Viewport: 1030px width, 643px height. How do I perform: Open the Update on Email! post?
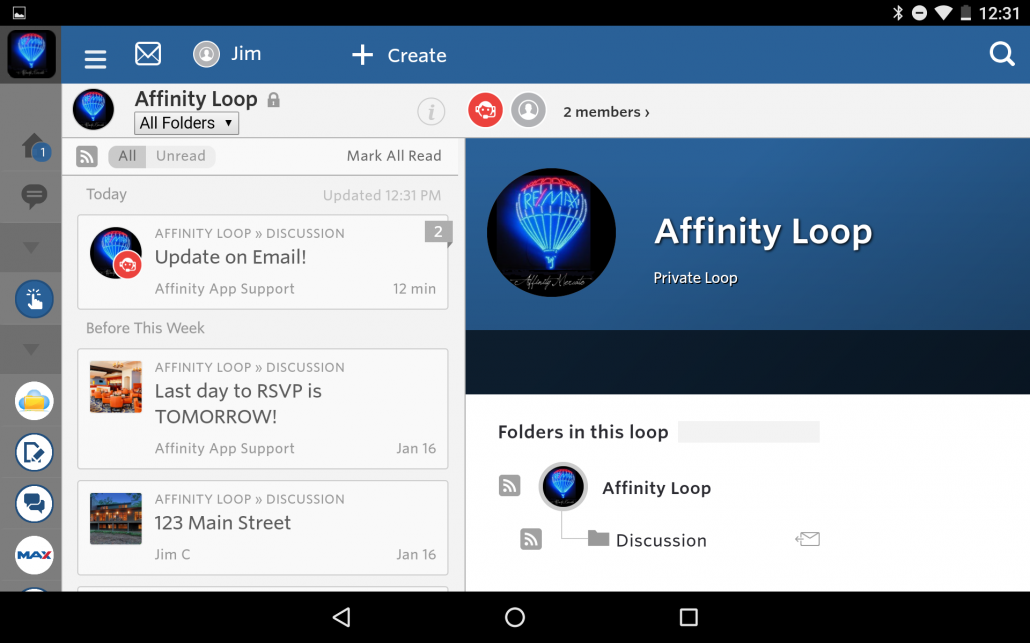pos(263,262)
